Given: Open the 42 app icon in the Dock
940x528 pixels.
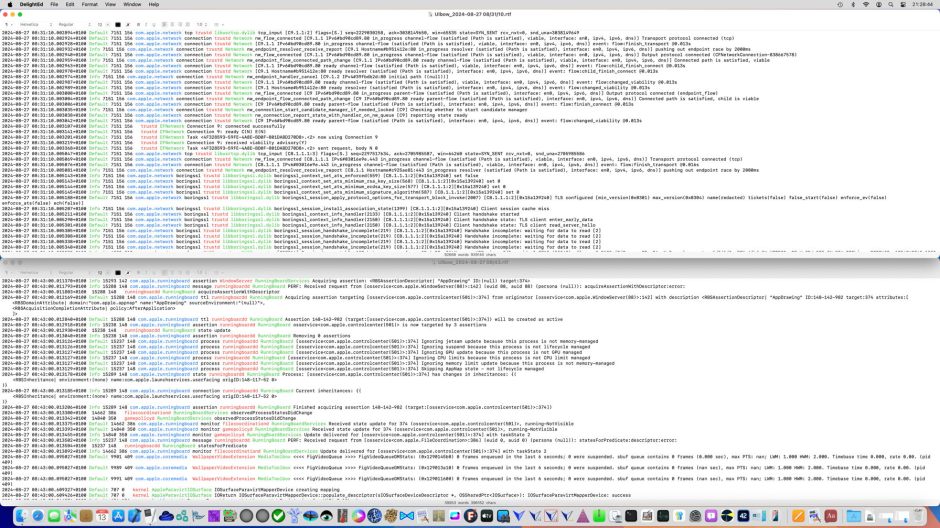Looking at the screenshot, I should click(743, 516).
